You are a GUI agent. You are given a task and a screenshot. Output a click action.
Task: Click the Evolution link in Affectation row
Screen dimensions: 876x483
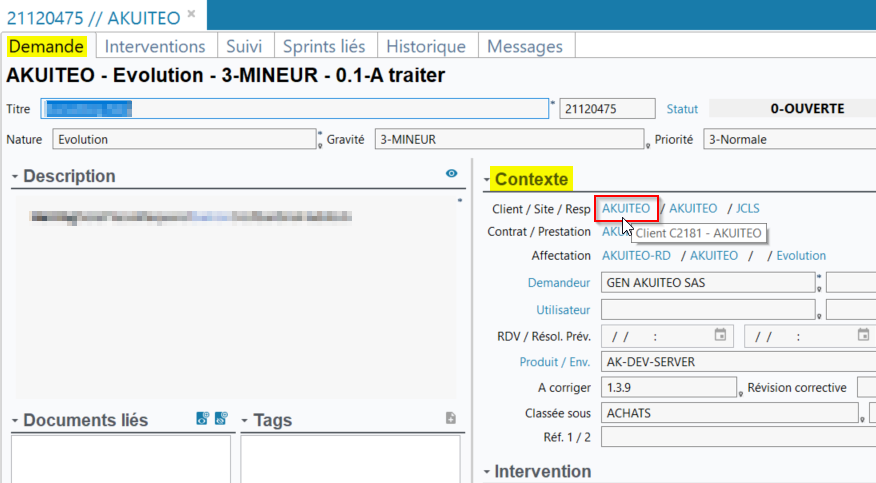coord(801,256)
